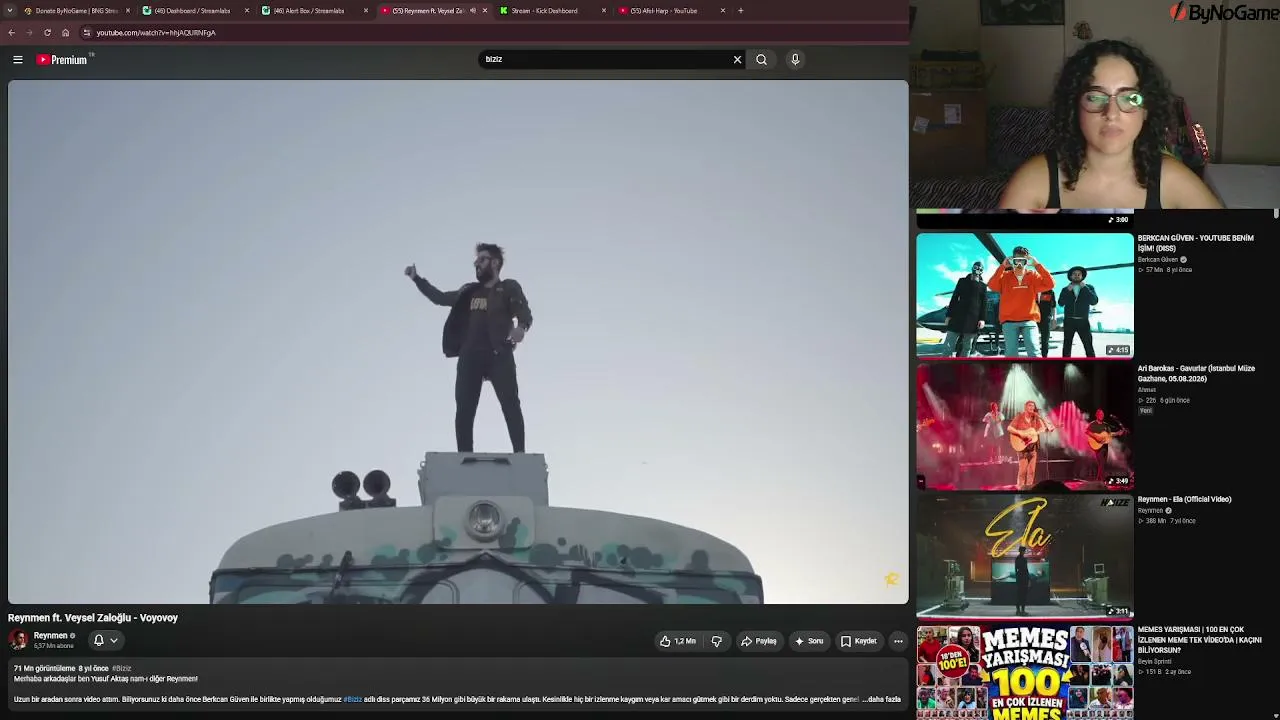
Task: Open 'BERKCAN GÜVEN - YOUTUBE BENİM İŞİM' title
Action: (1195, 243)
